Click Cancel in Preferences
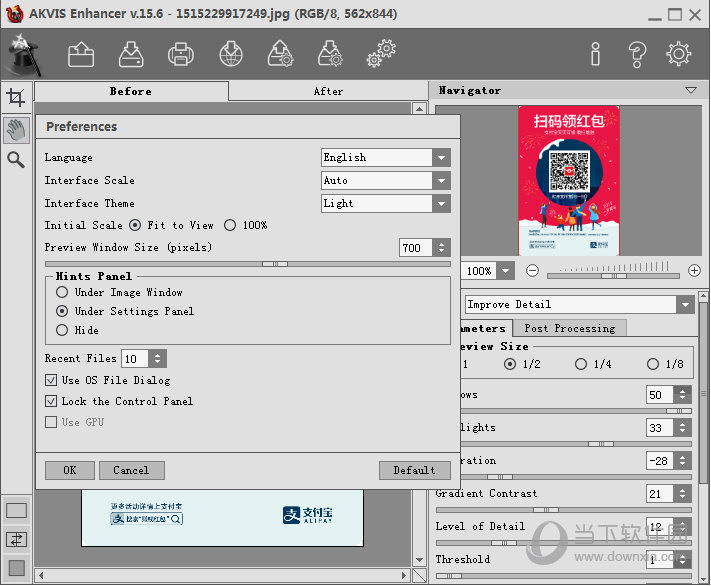 [x=131, y=470]
